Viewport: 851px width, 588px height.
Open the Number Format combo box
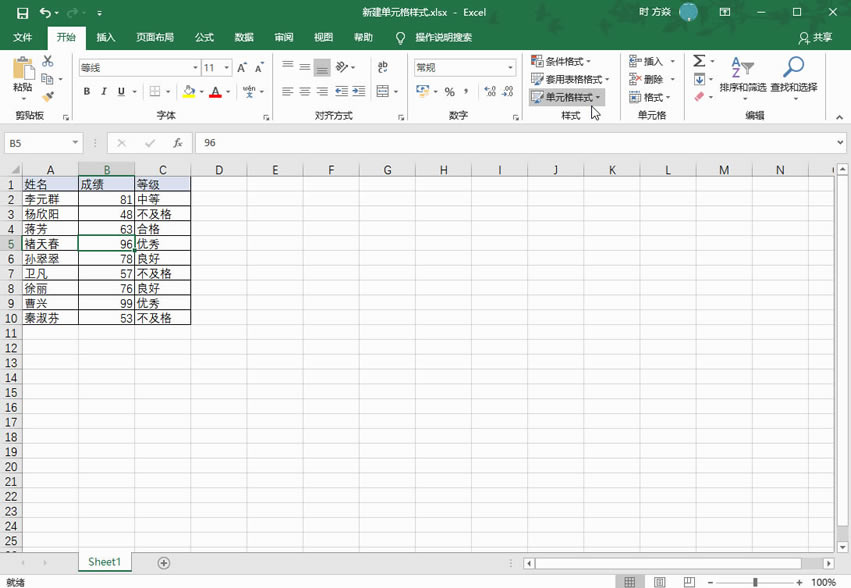[465, 66]
